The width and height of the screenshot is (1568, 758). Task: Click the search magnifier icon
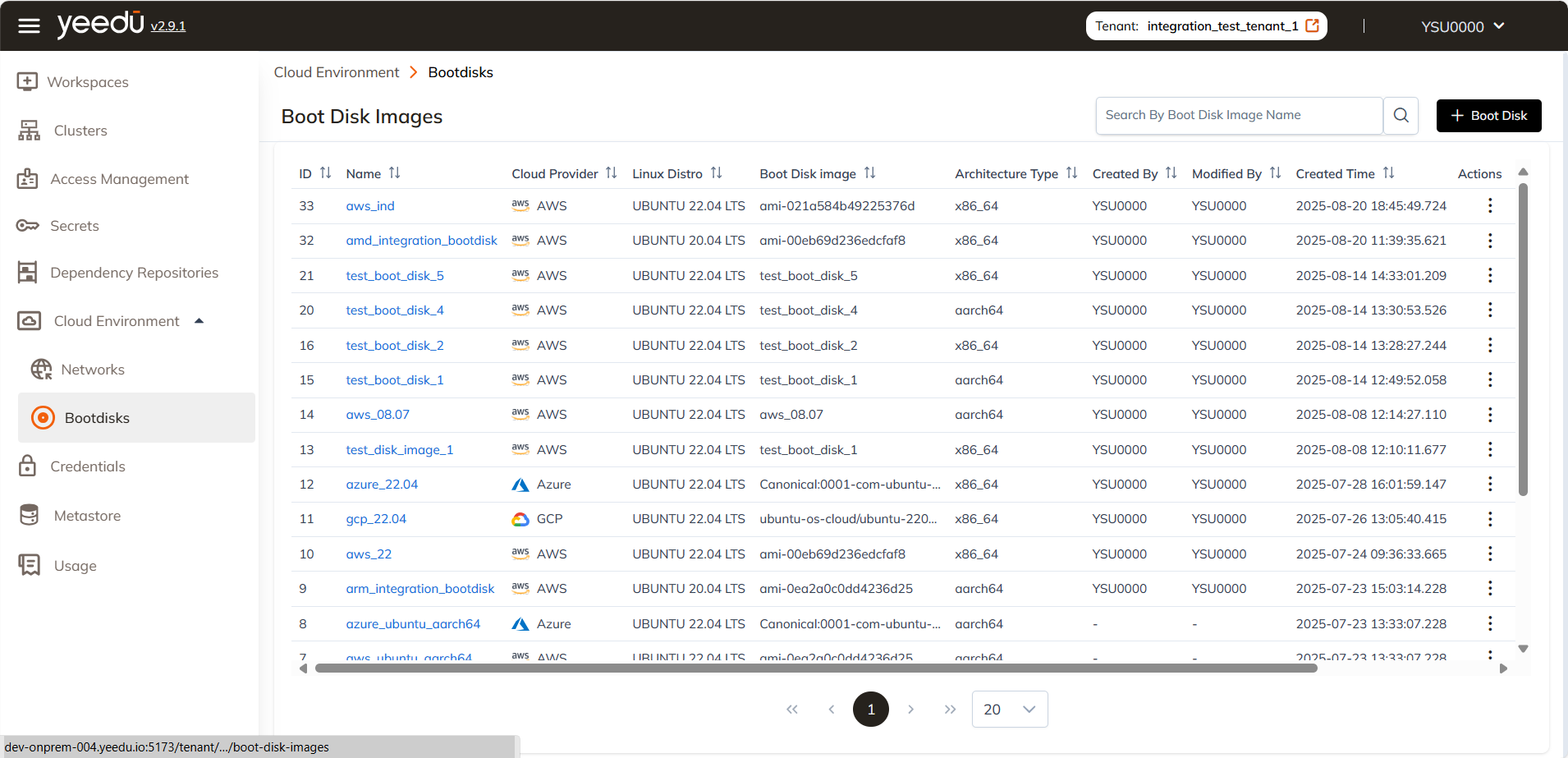1401,116
